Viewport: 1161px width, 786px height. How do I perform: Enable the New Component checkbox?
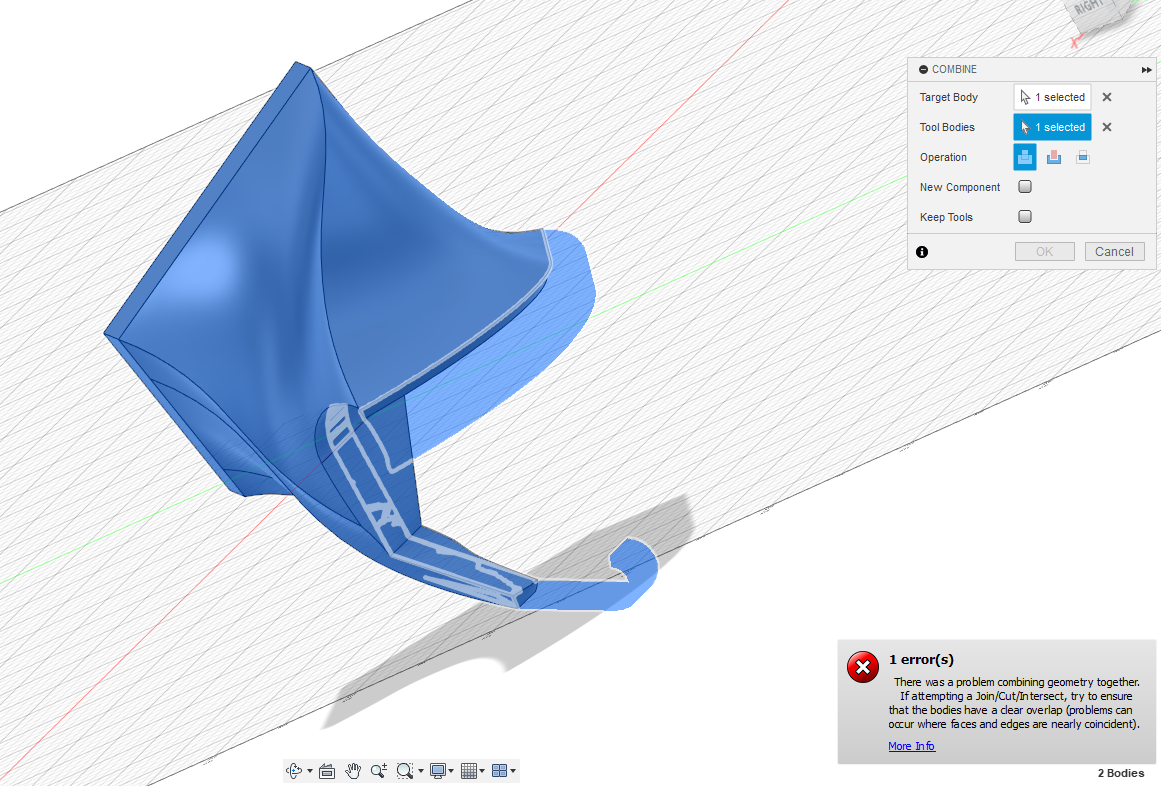[x=1024, y=187]
